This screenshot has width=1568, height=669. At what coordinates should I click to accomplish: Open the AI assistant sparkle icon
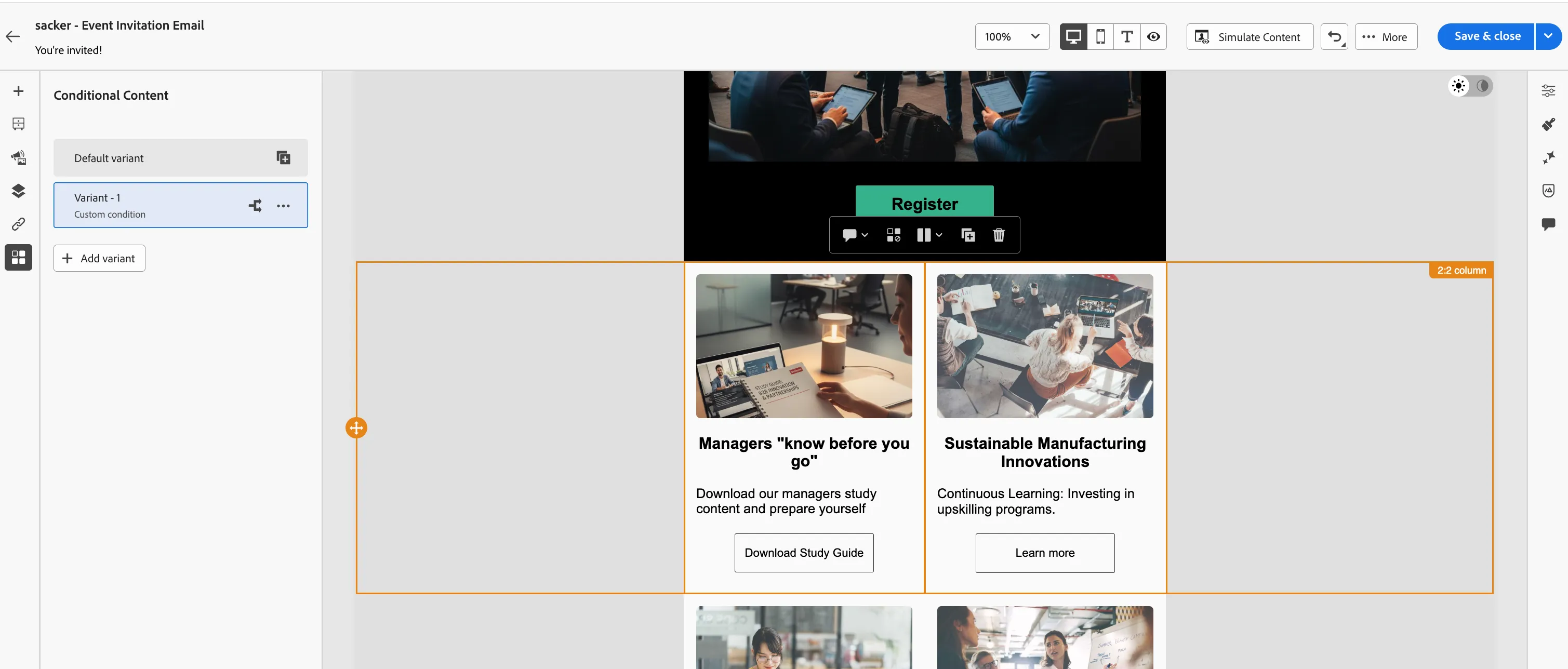pos(1548,158)
